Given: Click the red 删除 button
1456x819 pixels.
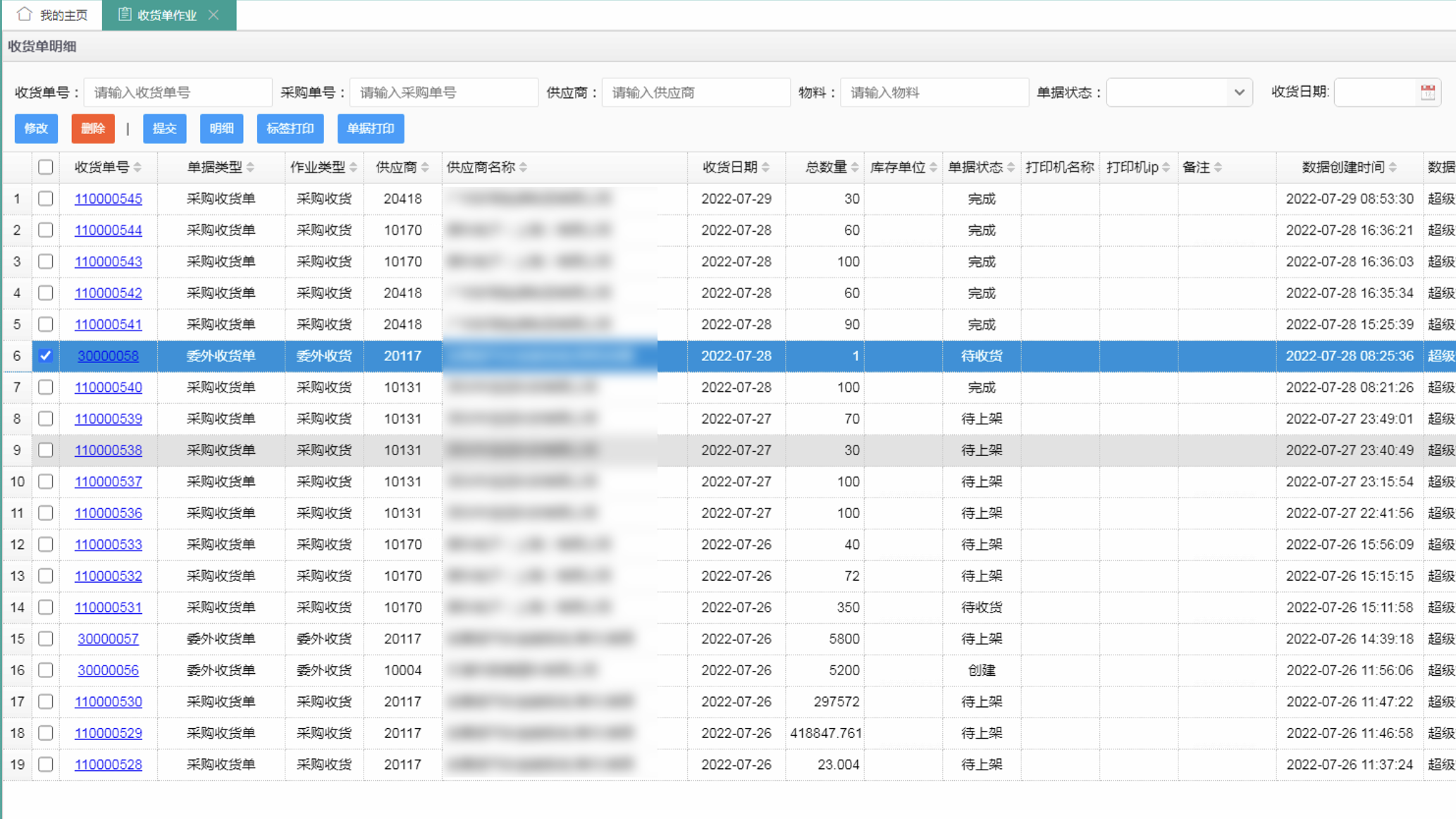Looking at the screenshot, I should [x=92, y=128].
